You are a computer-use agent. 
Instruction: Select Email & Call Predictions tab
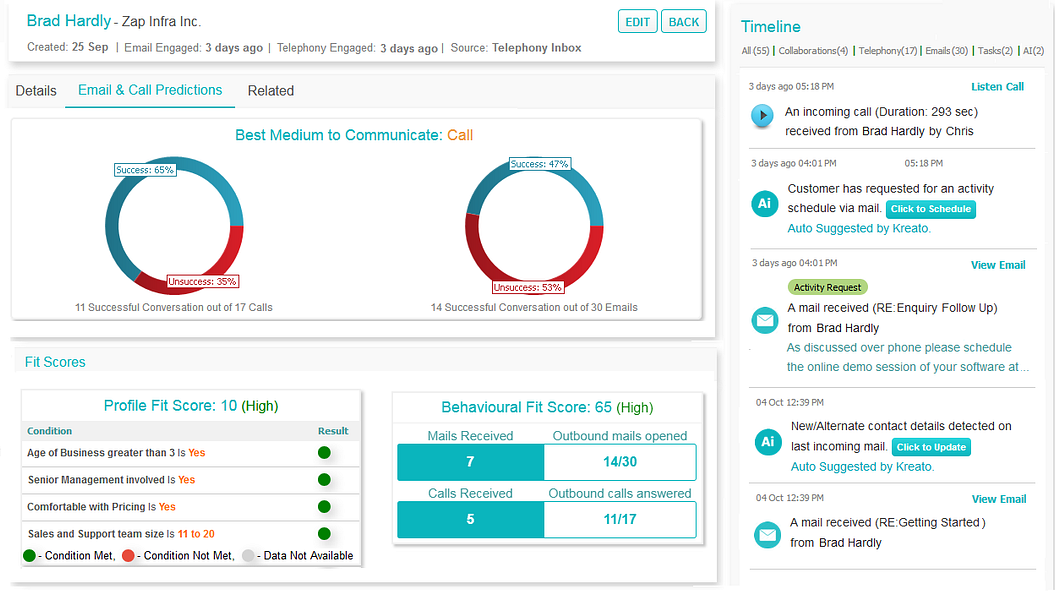(x=150, y=90)
